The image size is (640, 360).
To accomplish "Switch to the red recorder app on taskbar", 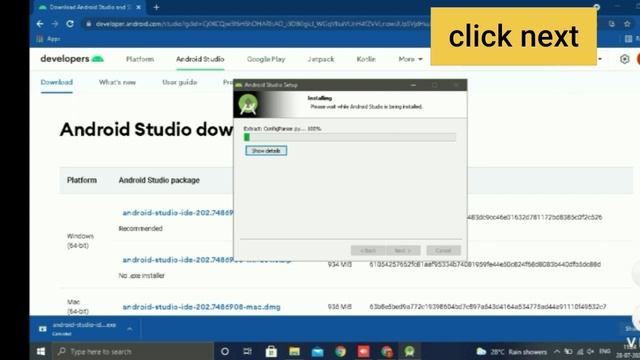I will point(363,351).
